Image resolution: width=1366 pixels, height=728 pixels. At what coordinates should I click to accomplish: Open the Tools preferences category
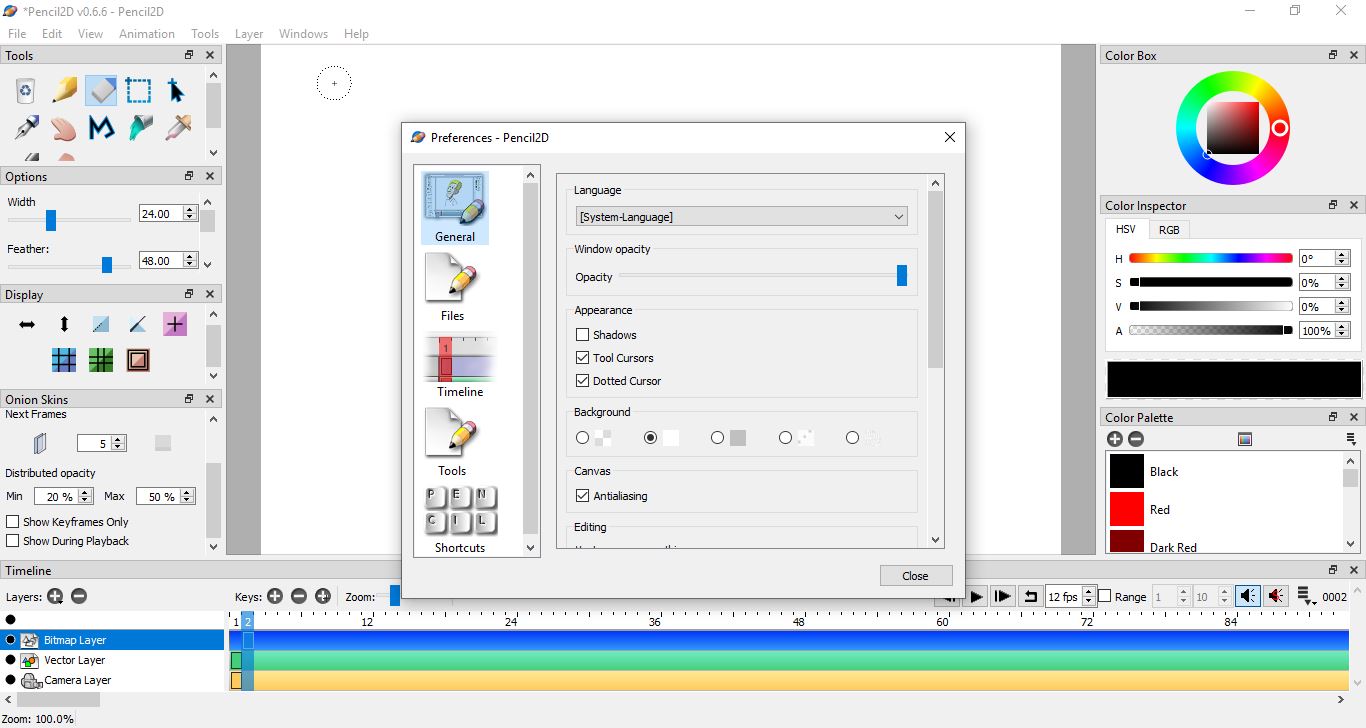pos(452,443)
